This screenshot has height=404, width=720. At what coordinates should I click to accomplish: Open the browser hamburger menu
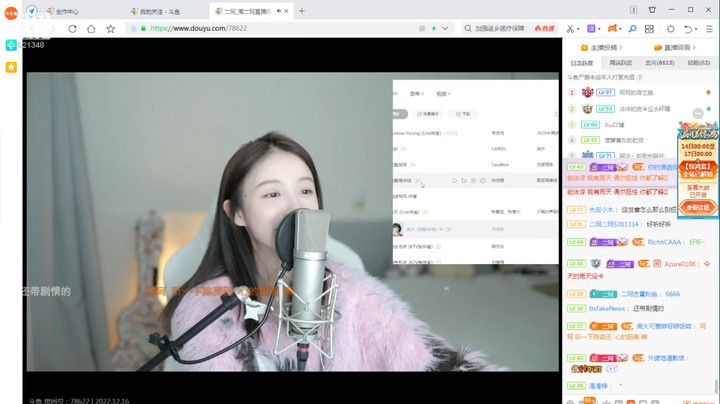709,28
